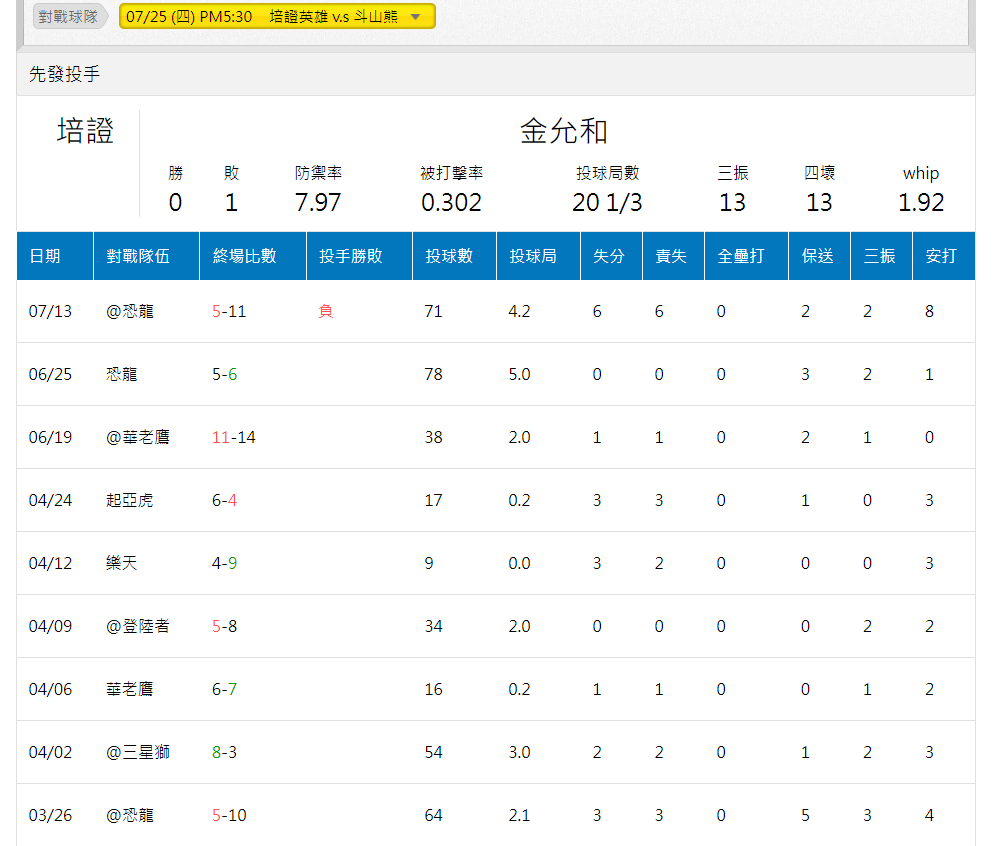Click the whip value 1.92
The height and width of the screenshot is (846, 994).
click(921, 203)
